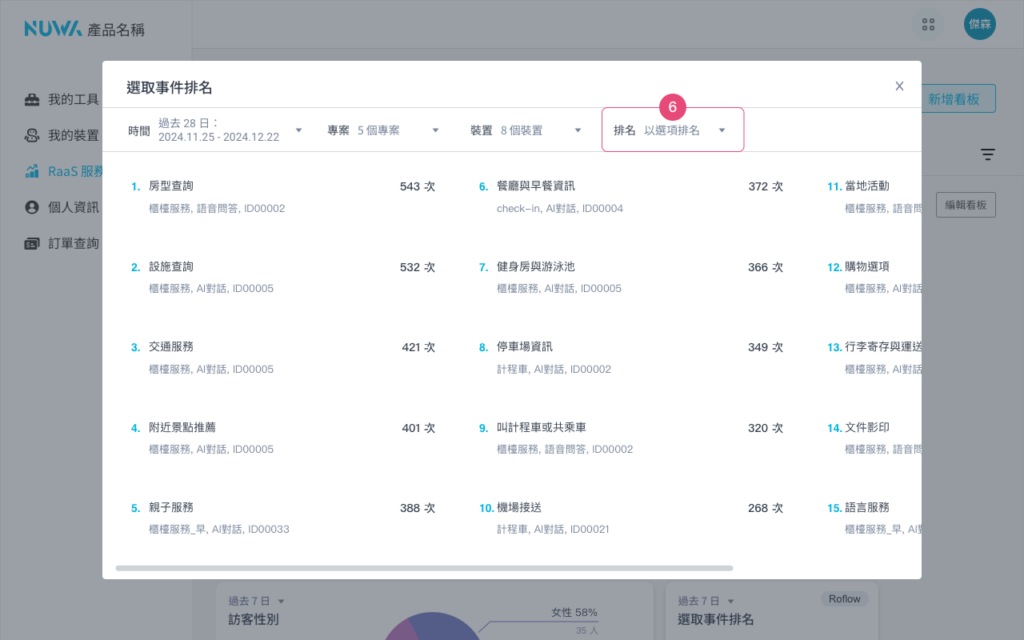Select ranking item 交通服務
1024x640 pixels.
click(171, 347)
